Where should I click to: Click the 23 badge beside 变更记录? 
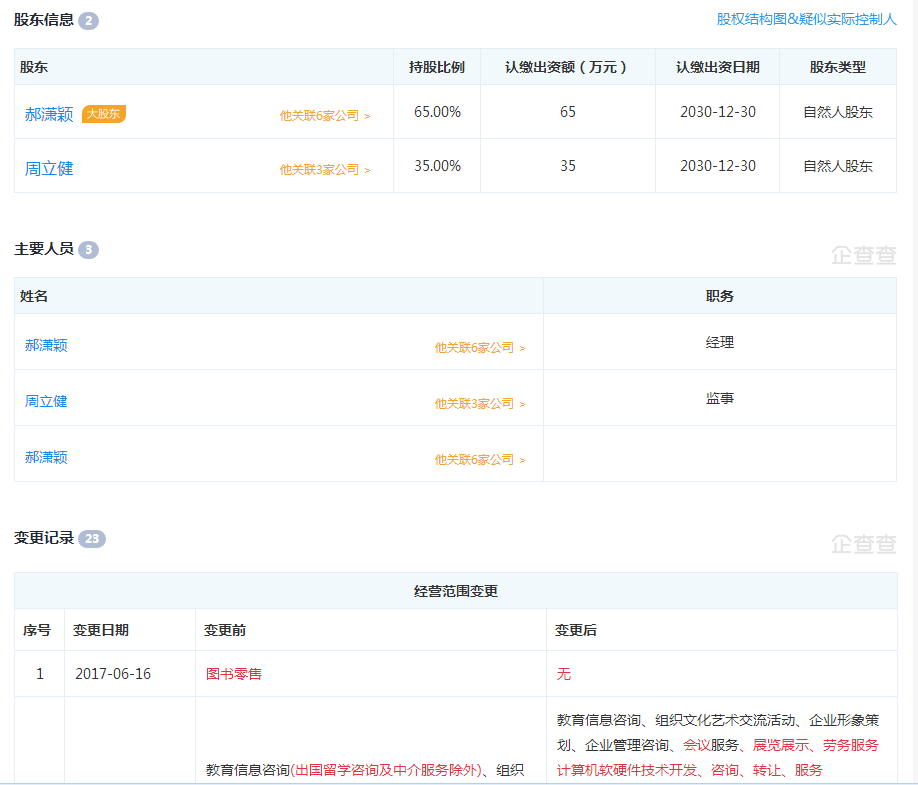[x=92, y=537]
